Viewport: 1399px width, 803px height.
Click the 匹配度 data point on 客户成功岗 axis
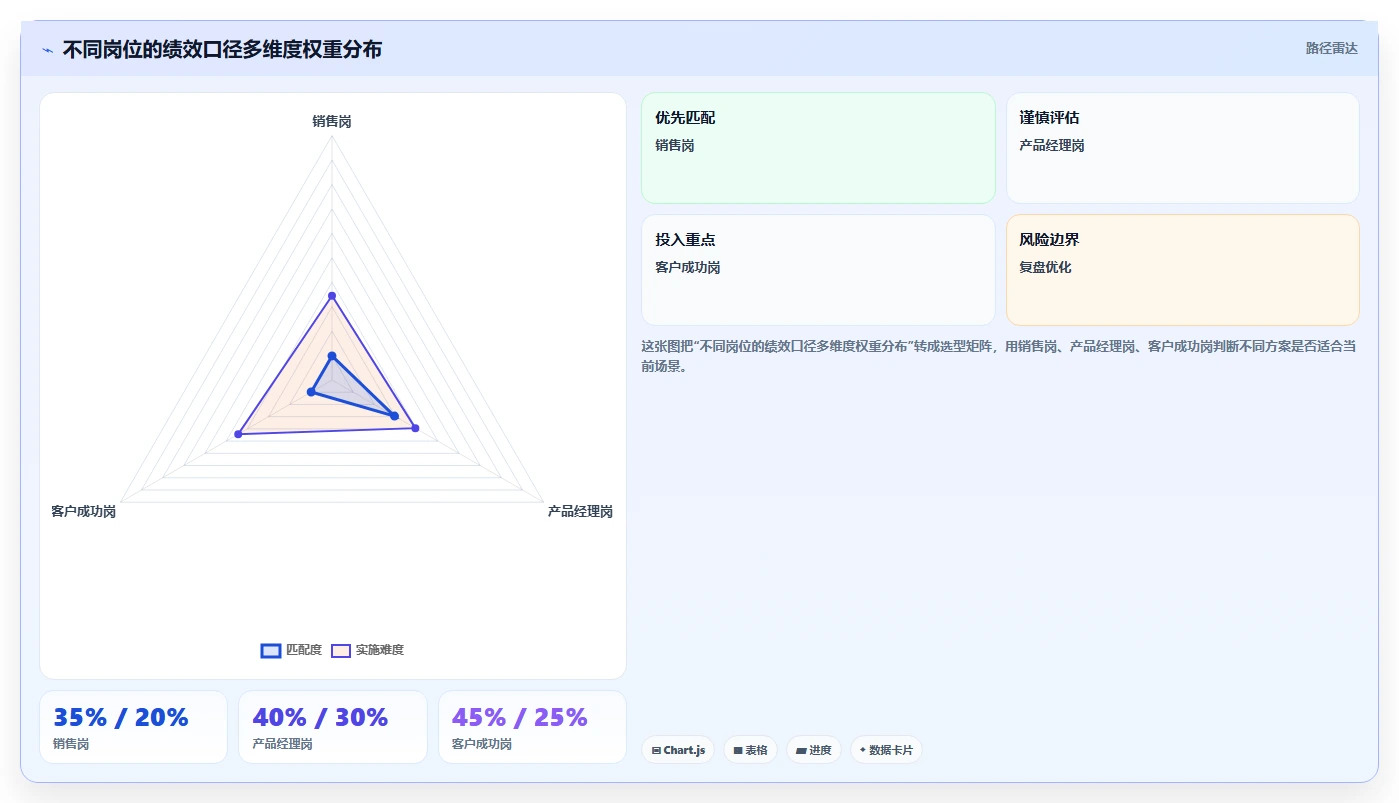[x=311, y=392]
